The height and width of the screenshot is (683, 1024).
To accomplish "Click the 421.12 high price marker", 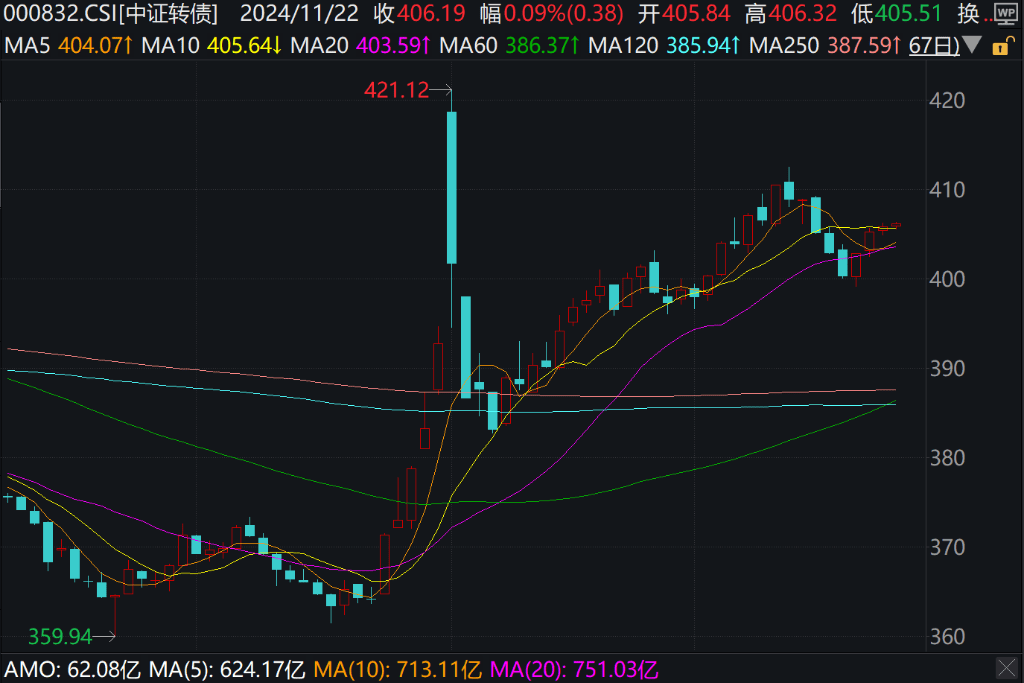I will 396,90.
